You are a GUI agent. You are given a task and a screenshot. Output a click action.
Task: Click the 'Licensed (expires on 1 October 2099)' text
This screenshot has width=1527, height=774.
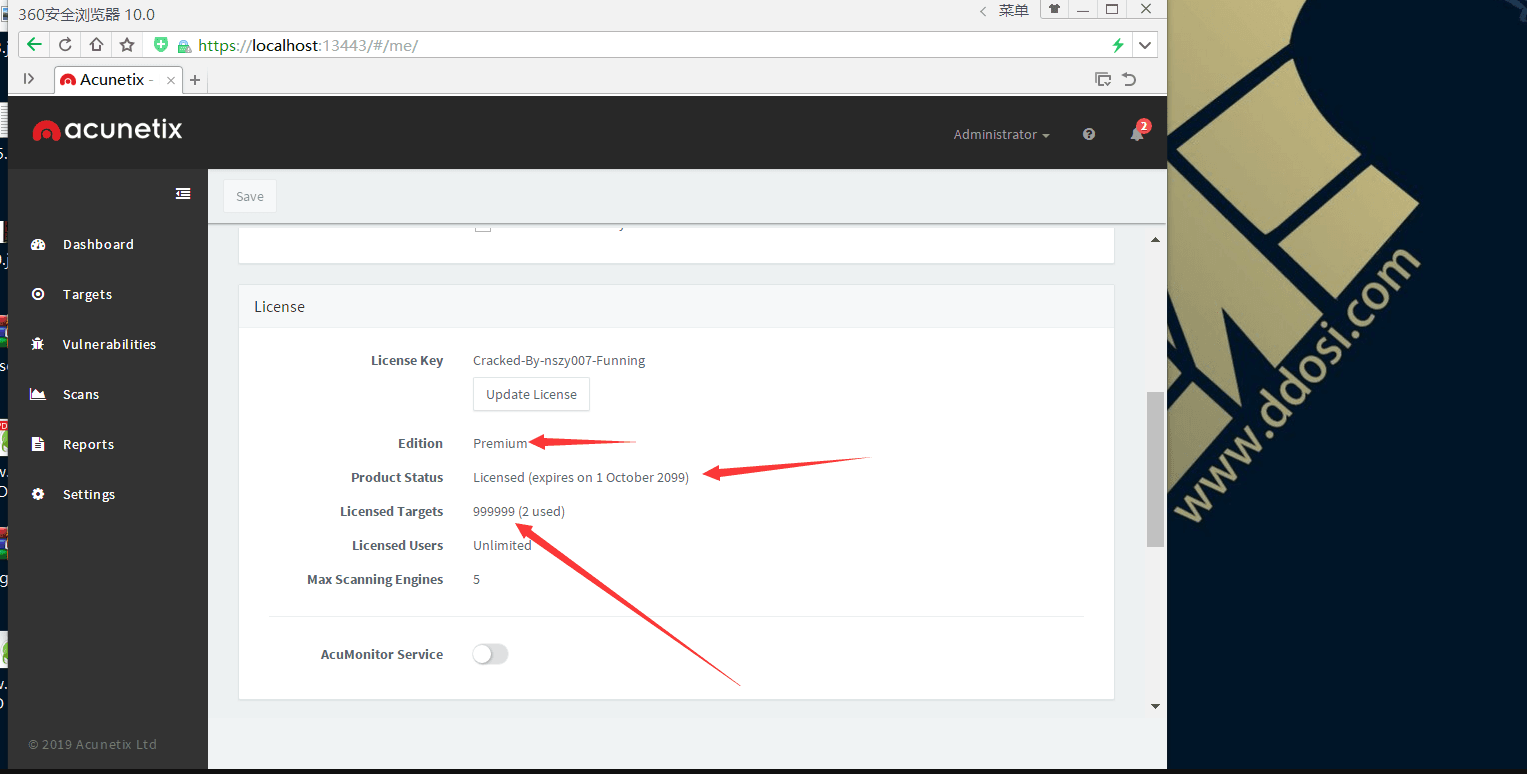tap(581, 477)
